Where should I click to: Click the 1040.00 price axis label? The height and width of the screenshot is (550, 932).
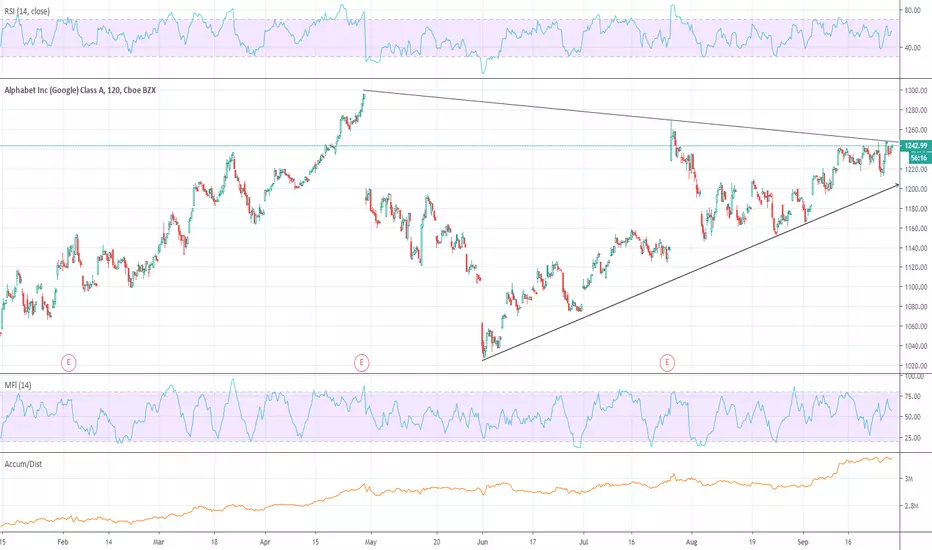916,346
